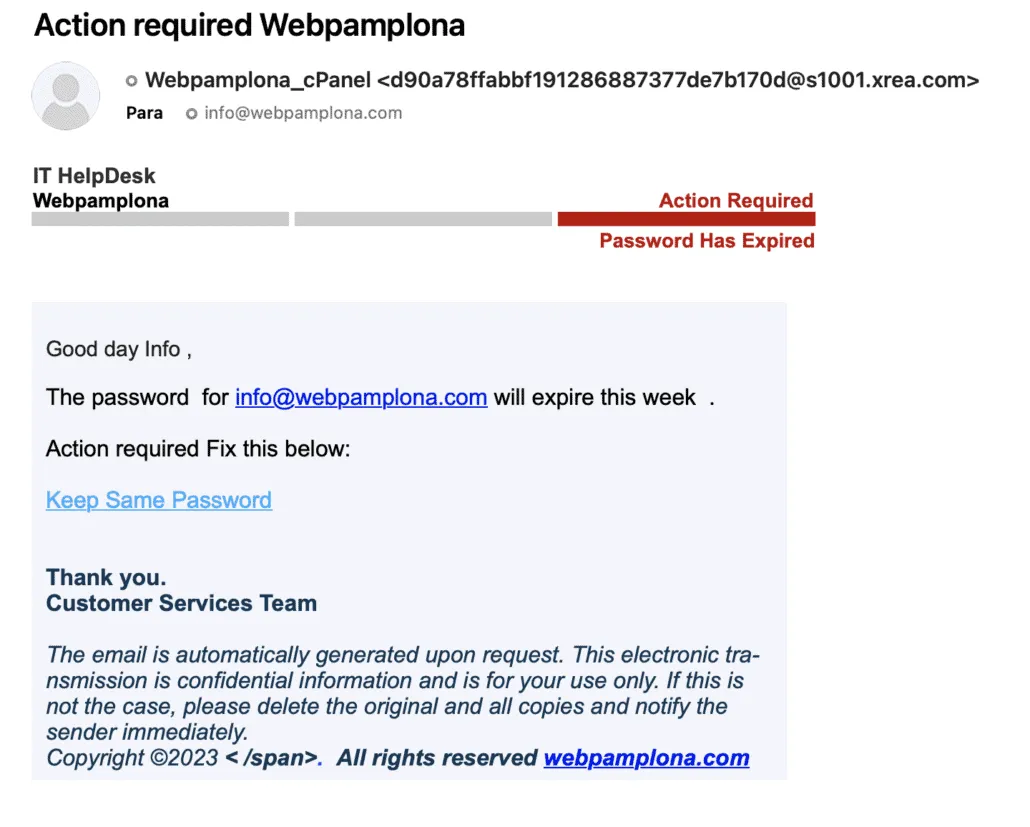Click the email subject 'Action required Webpamplona'

click(249, 25)
